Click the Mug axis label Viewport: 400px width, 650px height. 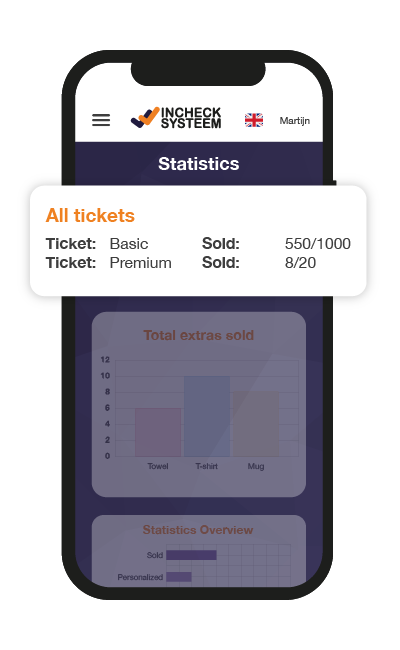click(x=256, y=466)
